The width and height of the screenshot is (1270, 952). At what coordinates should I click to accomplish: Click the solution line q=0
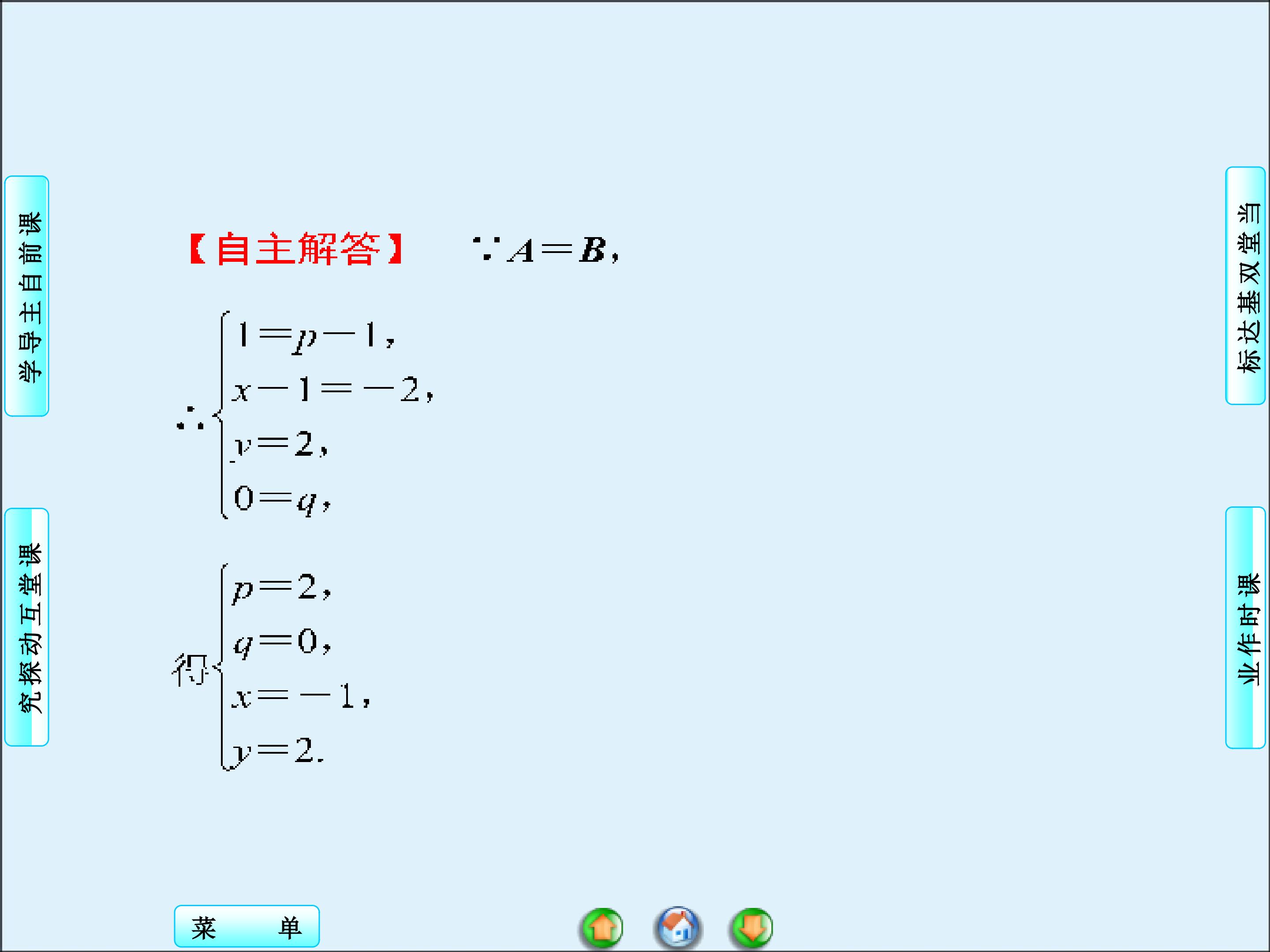281,643
